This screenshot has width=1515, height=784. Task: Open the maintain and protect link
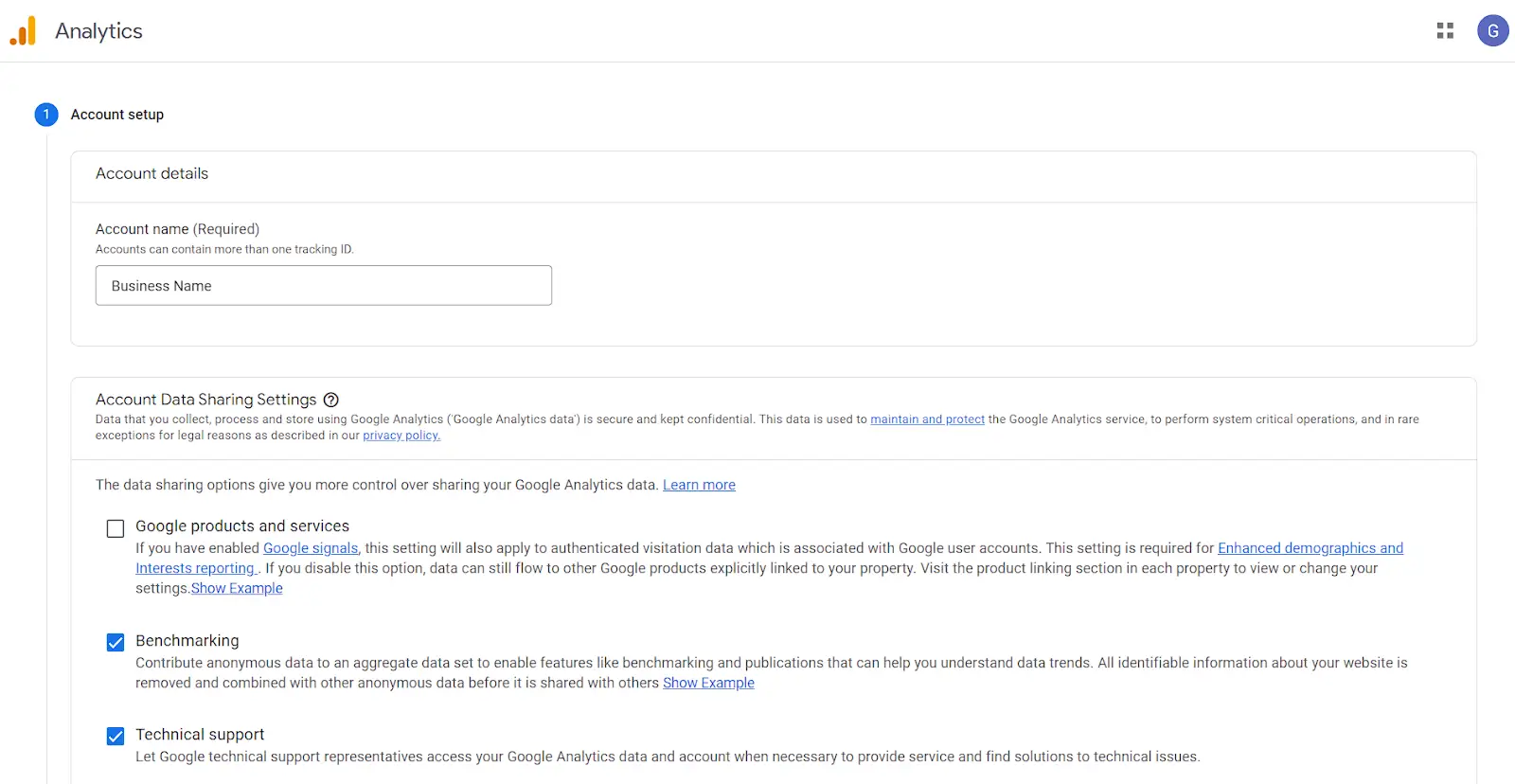tap(927, 419)
